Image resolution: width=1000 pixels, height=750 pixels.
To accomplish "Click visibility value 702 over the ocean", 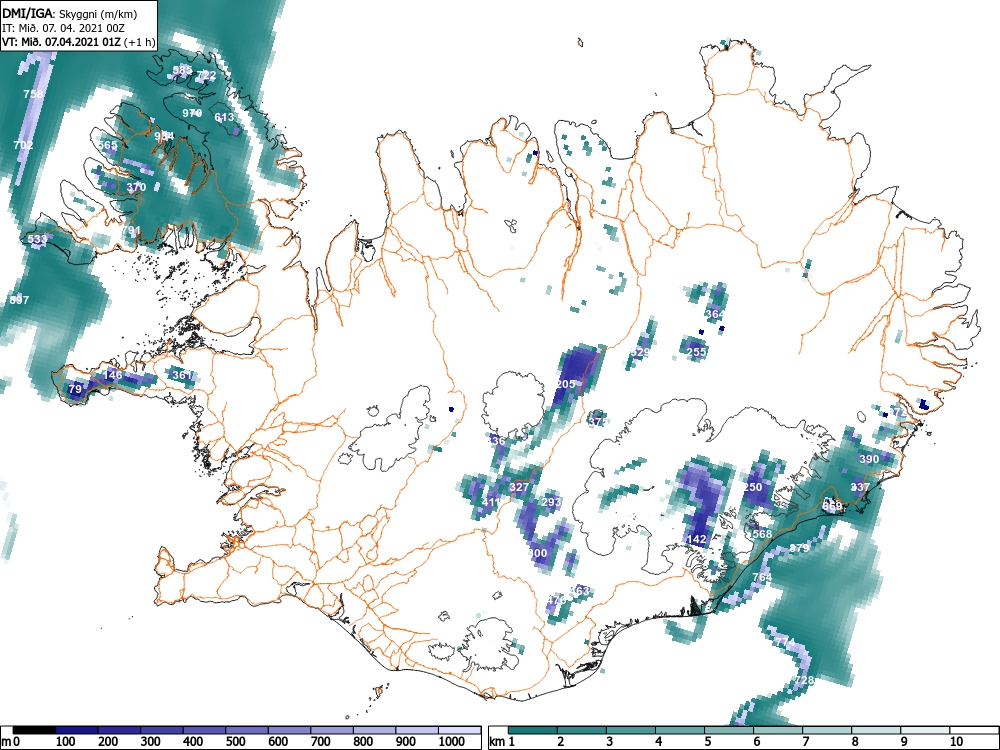I will click(23, 145).
